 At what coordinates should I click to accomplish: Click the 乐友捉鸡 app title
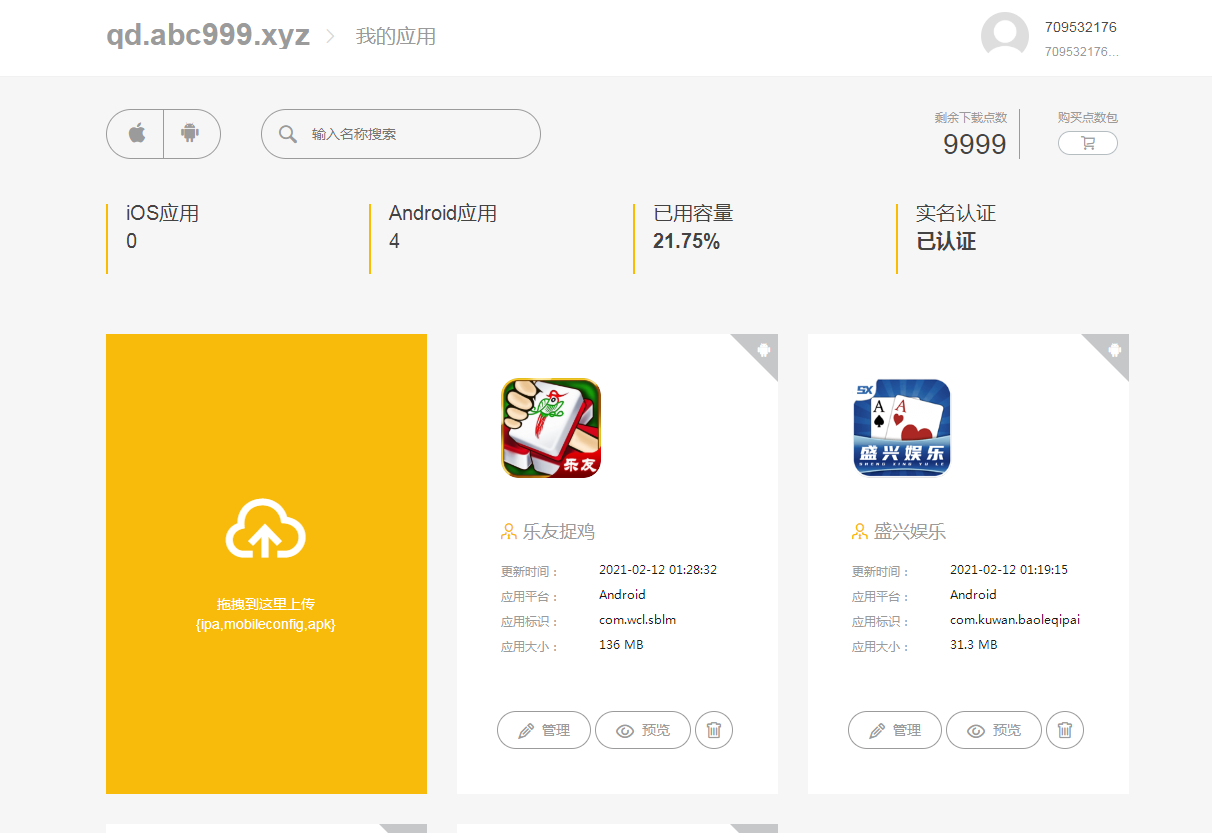point(558,532)
